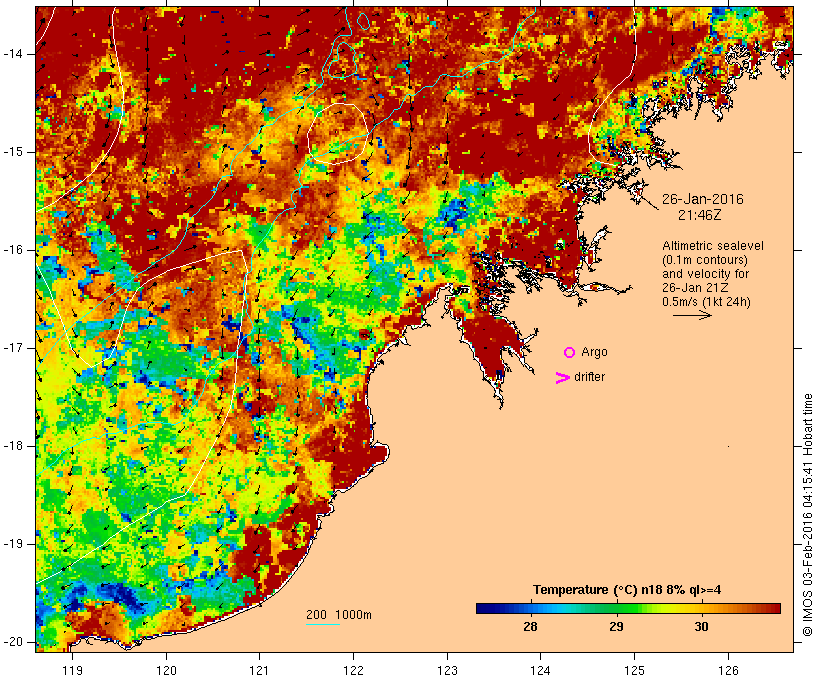Screen dimensions: 820x680
Task: Click the '(0.1m contours)' caption line
Action: pyautogui.click(x=704, y=260)
